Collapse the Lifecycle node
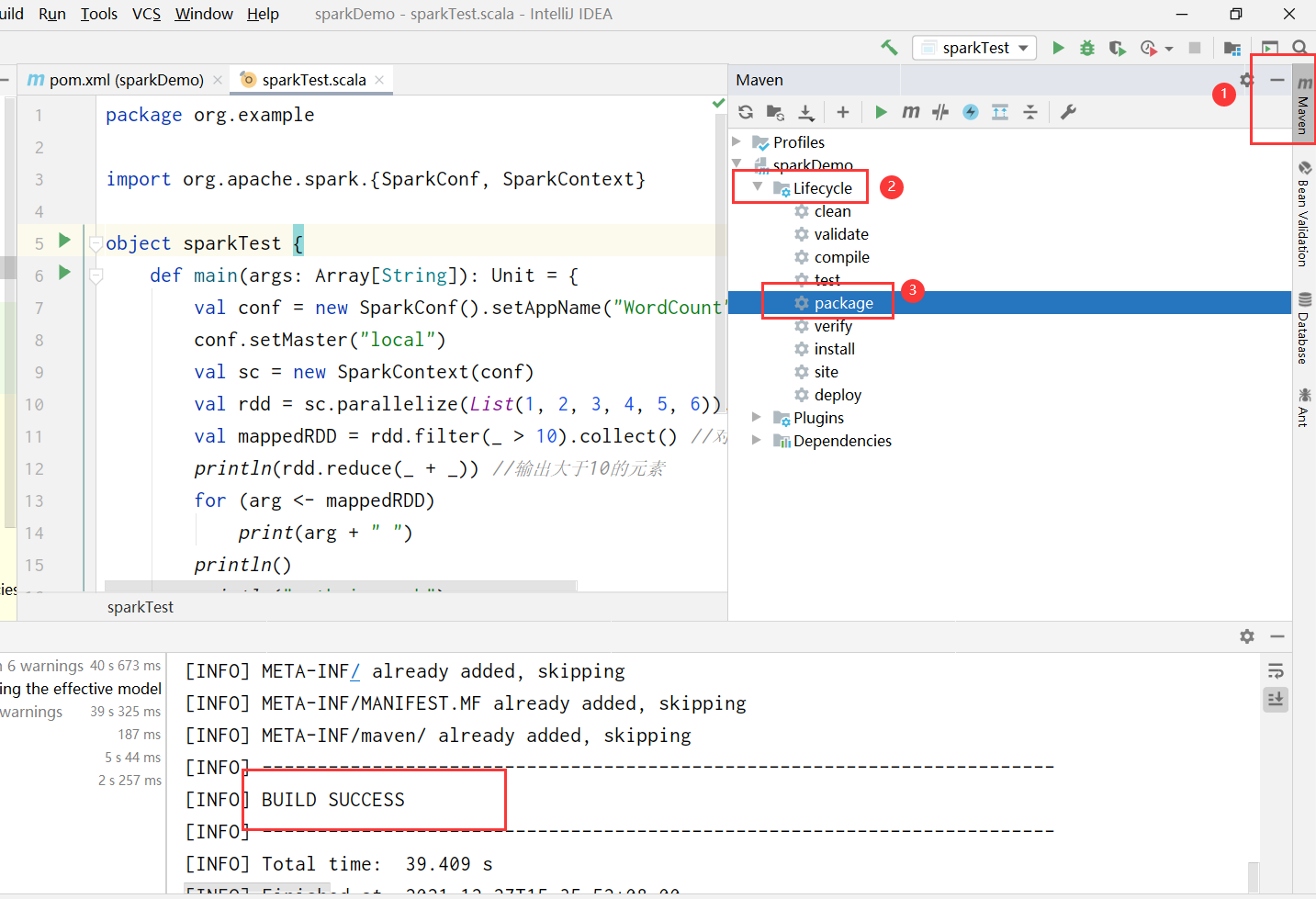This screenshot has width=1316, height=899. tap(758, 186)
